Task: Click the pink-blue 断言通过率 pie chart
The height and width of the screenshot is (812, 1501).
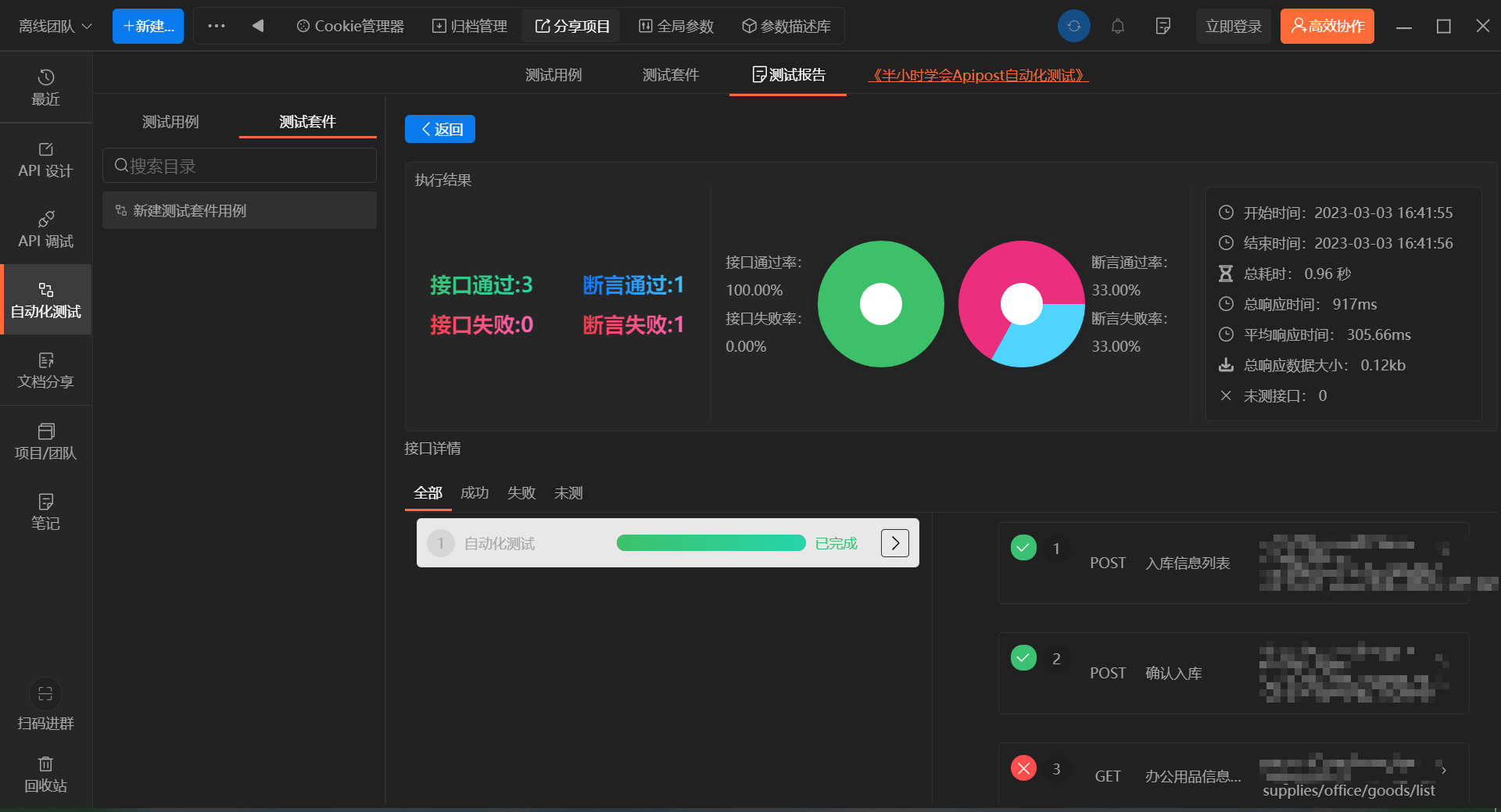Action: (x=1022, y=304)
